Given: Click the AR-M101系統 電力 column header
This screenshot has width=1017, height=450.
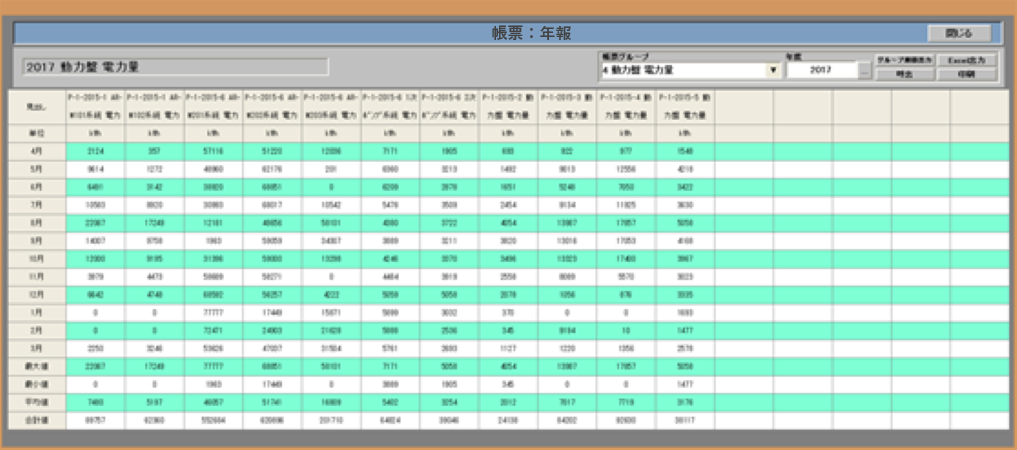Looking at the screenshot, I should pos(95,107).
